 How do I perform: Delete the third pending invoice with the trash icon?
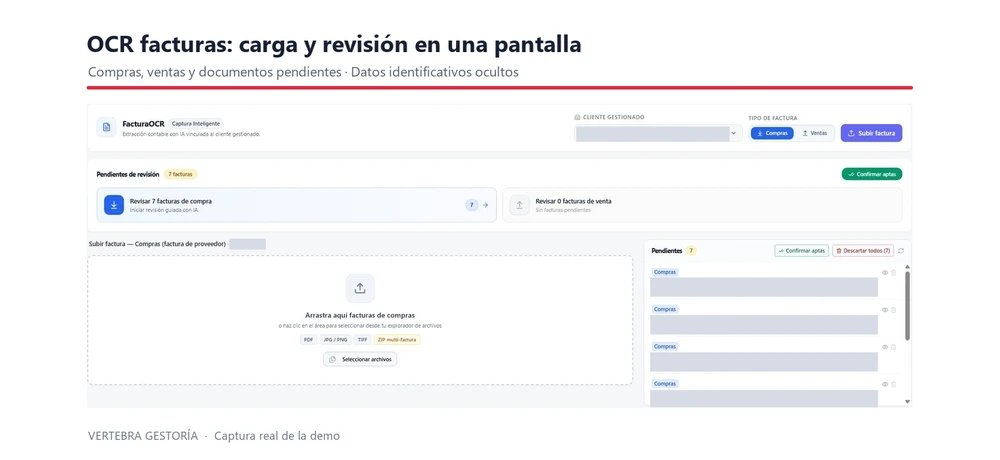[x=893, y=347]
